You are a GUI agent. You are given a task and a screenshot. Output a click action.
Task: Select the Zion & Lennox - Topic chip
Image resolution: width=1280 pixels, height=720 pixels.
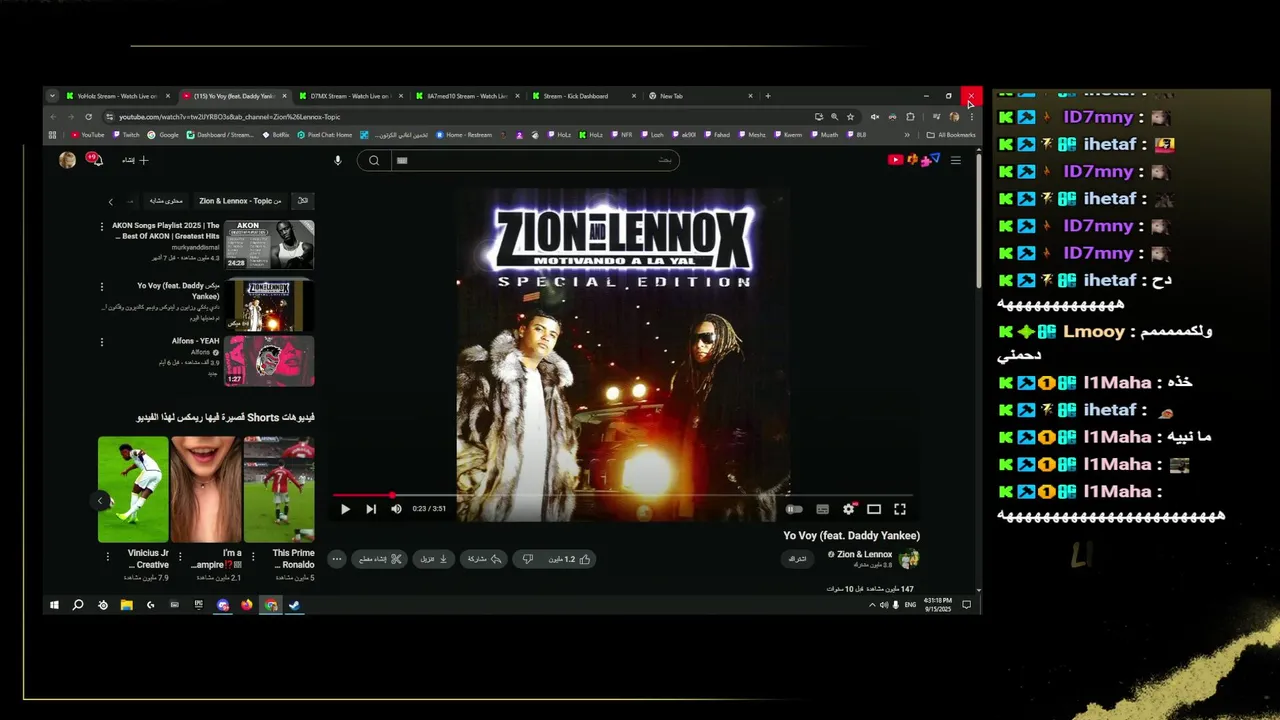240,201
